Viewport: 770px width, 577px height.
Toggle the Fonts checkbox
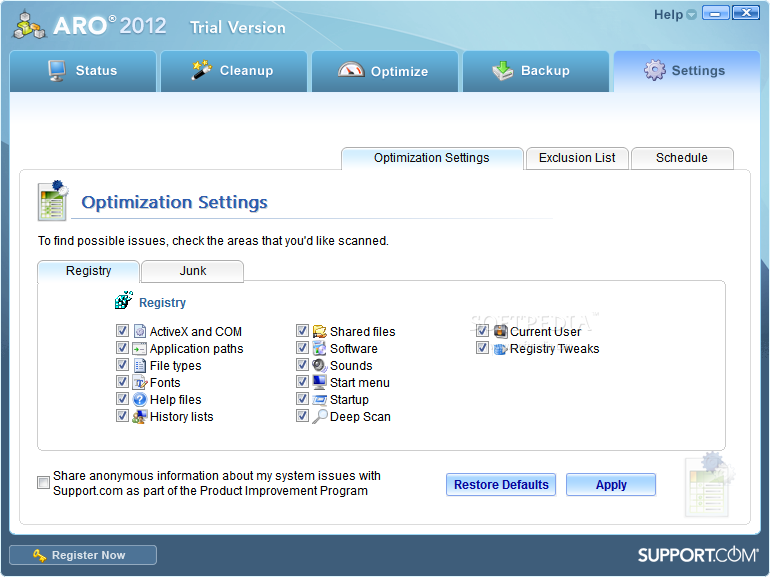click(x=122, y=382)
